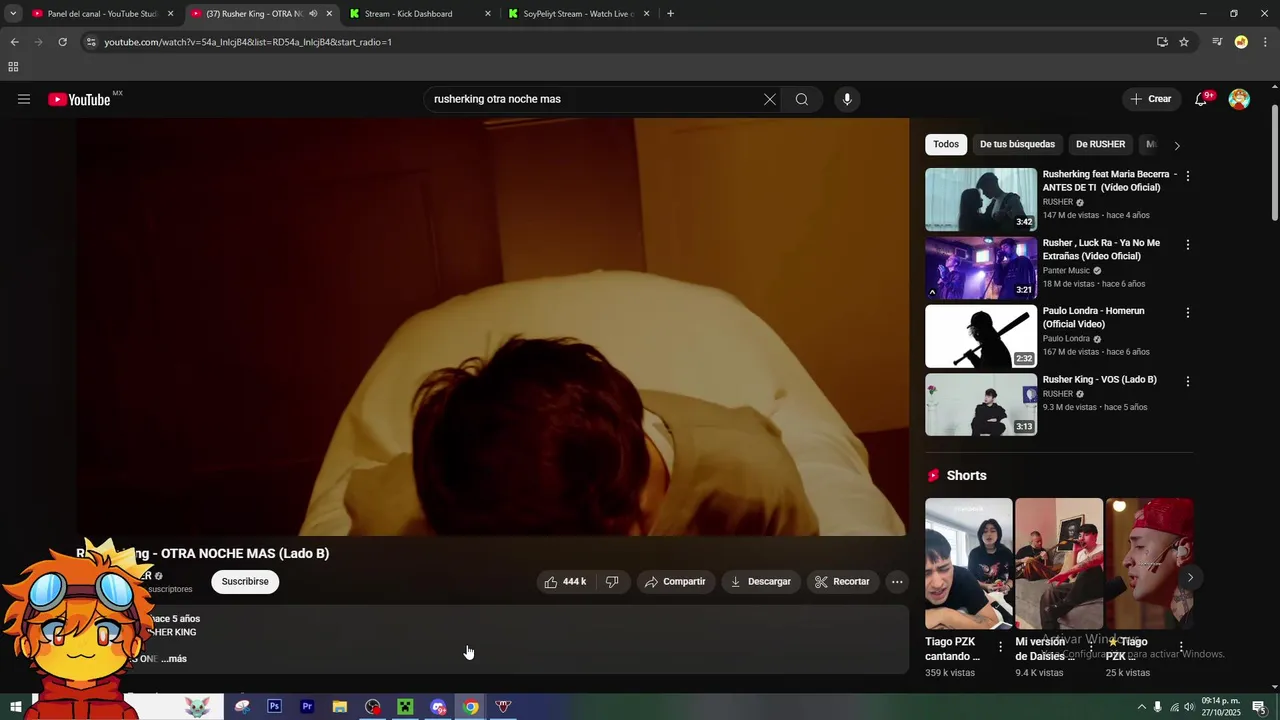The image size is (1280, 720).
Task: Show more filter chips with arrow
Action: pyautogui.click(x=1177, y=145)
